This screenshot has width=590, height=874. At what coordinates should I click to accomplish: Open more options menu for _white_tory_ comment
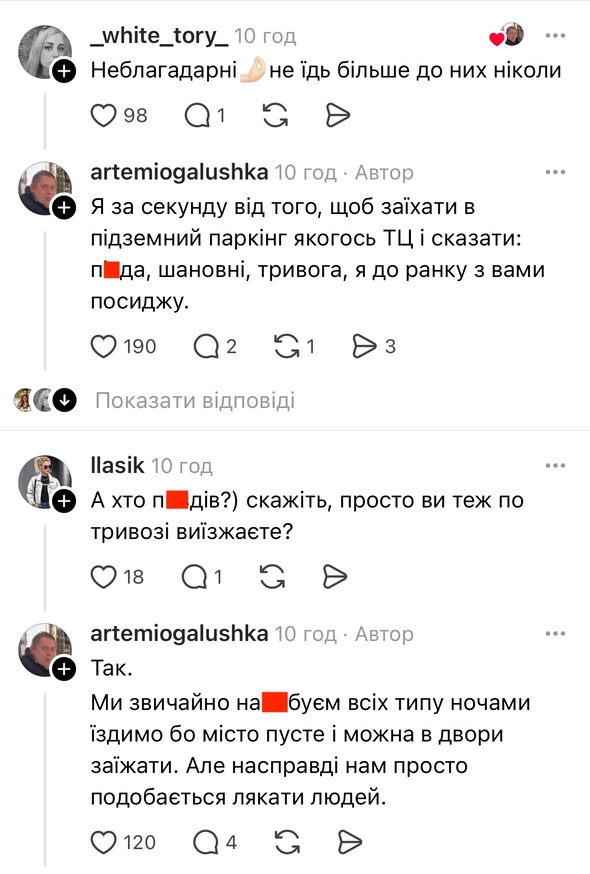[x=555, y=36]
